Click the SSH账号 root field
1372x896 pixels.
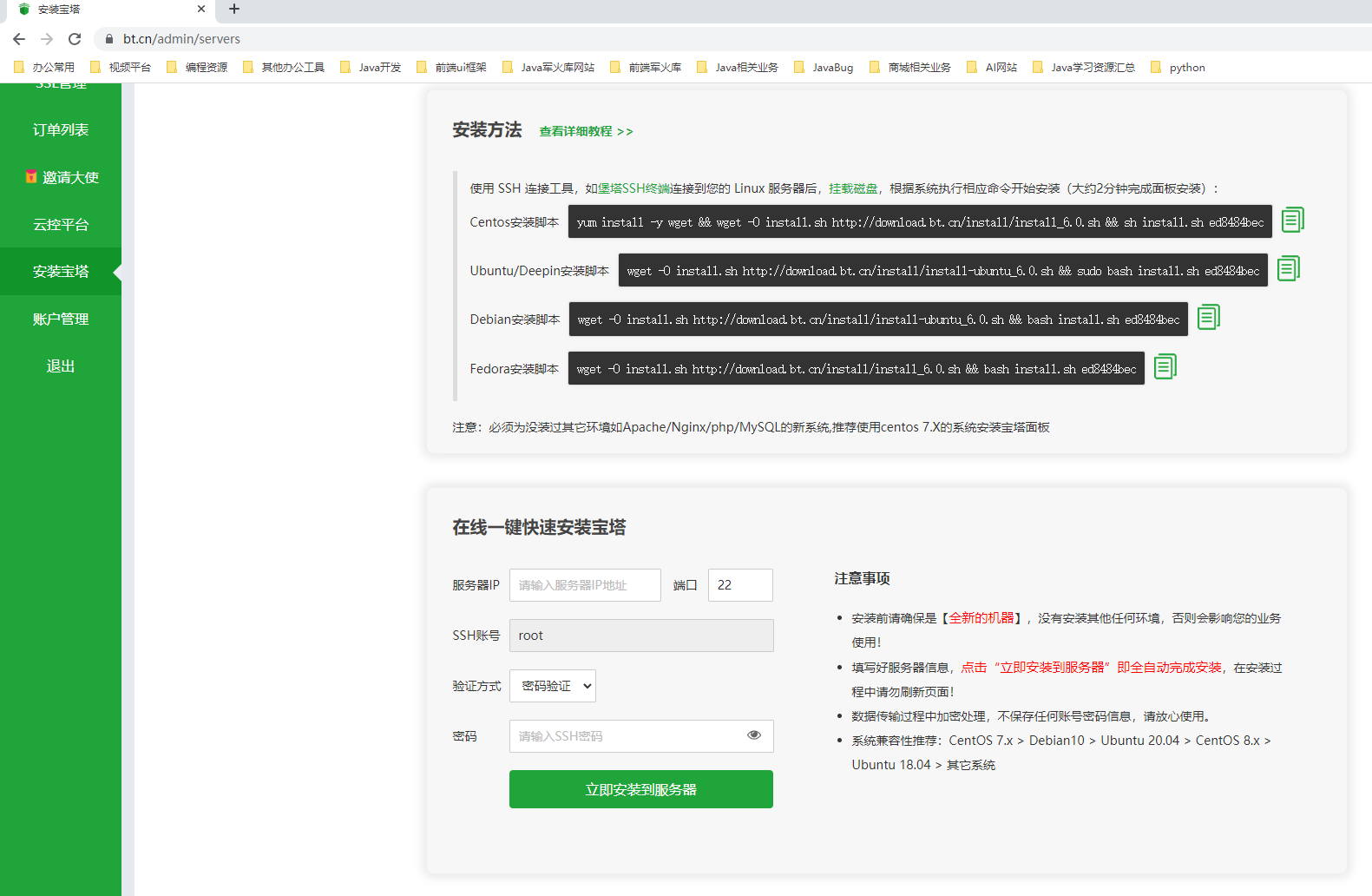pos(641,636)
